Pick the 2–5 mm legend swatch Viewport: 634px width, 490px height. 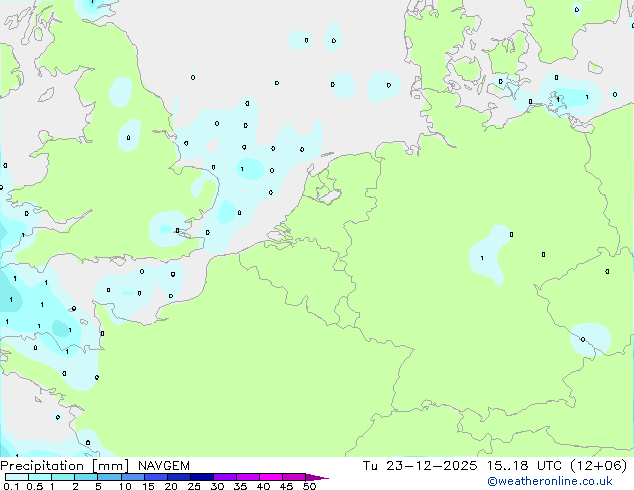[x=86, y=477]
